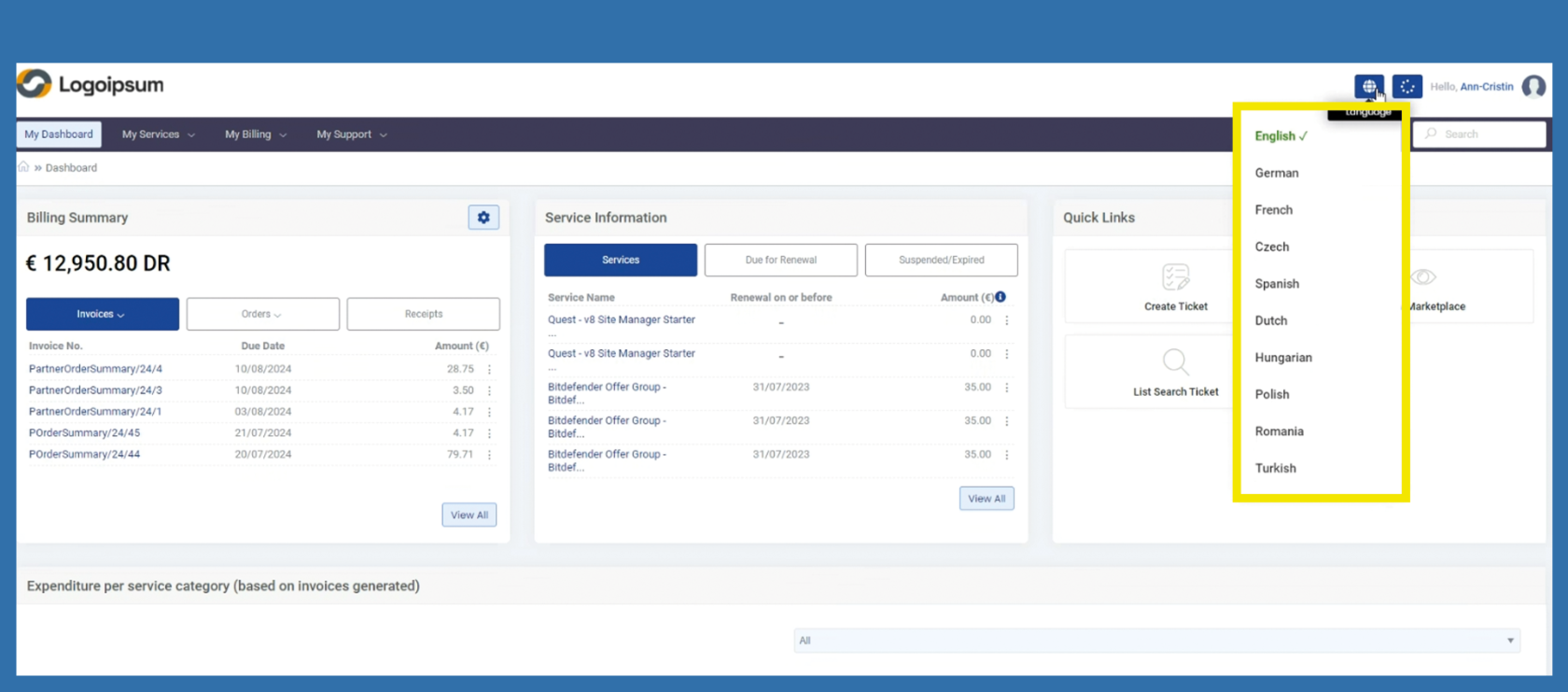1568x692 pixels.
Task: Switch to the Receipts tab
Action: pyautogui.click(x=423, y=314)
